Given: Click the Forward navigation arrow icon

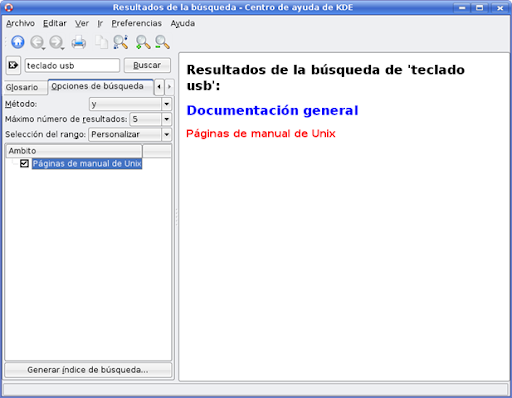Looking at the screenshot, I should [56, 42].
